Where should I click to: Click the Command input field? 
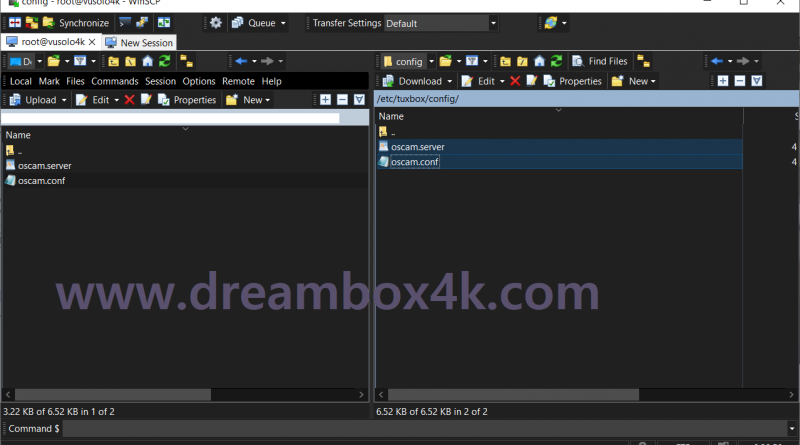[x=400, y=429]
